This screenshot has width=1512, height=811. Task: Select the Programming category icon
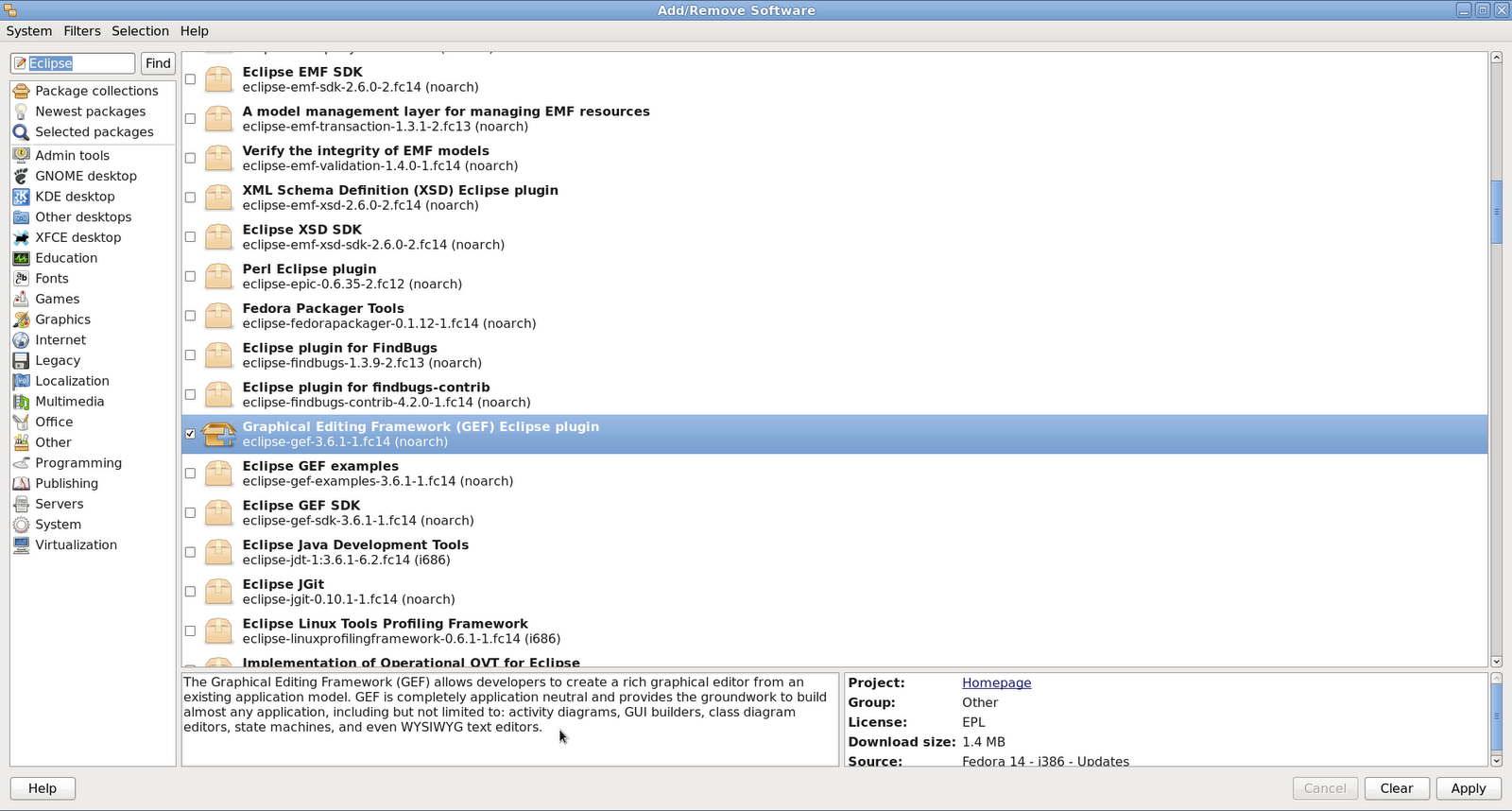pyautogui.click(x=21, y=463)
